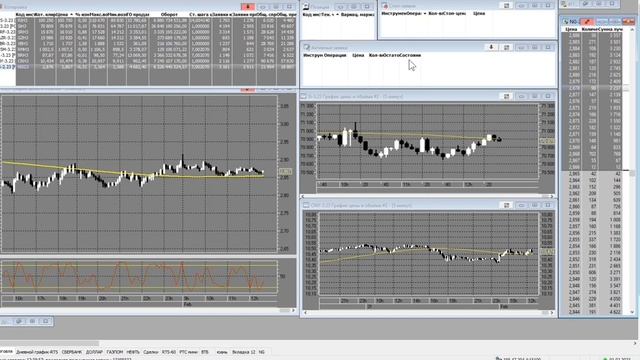640x360 pixels.
Task: Click the stop orders window title icon
Action: (384, 6)
